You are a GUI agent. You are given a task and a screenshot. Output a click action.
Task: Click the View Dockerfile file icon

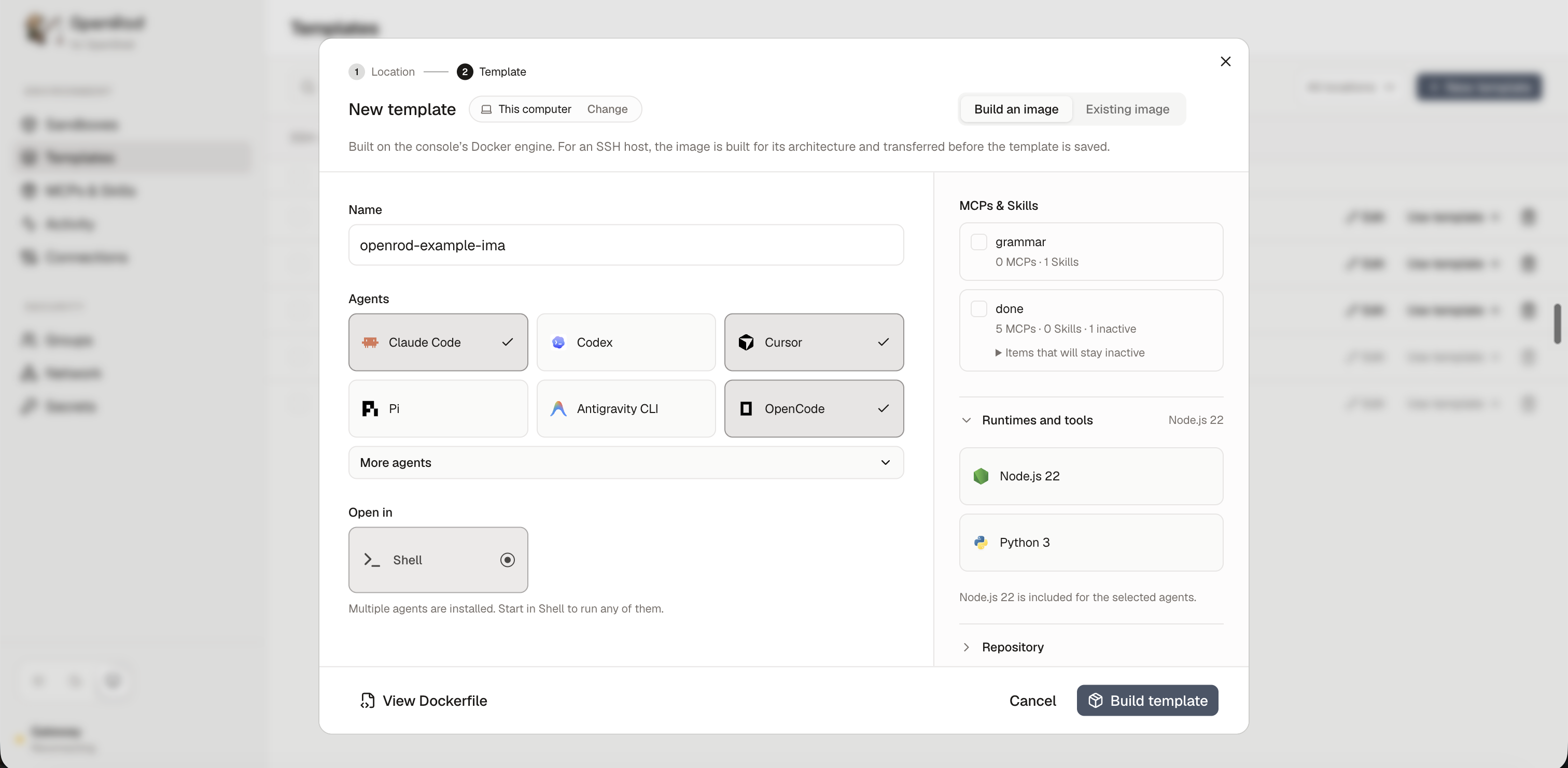click(367, 701)
